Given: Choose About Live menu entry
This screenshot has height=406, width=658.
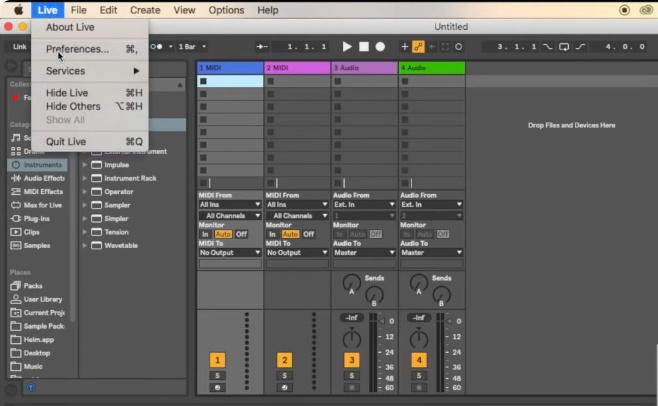Looking at the screenshot, I should tap(90, 27).
